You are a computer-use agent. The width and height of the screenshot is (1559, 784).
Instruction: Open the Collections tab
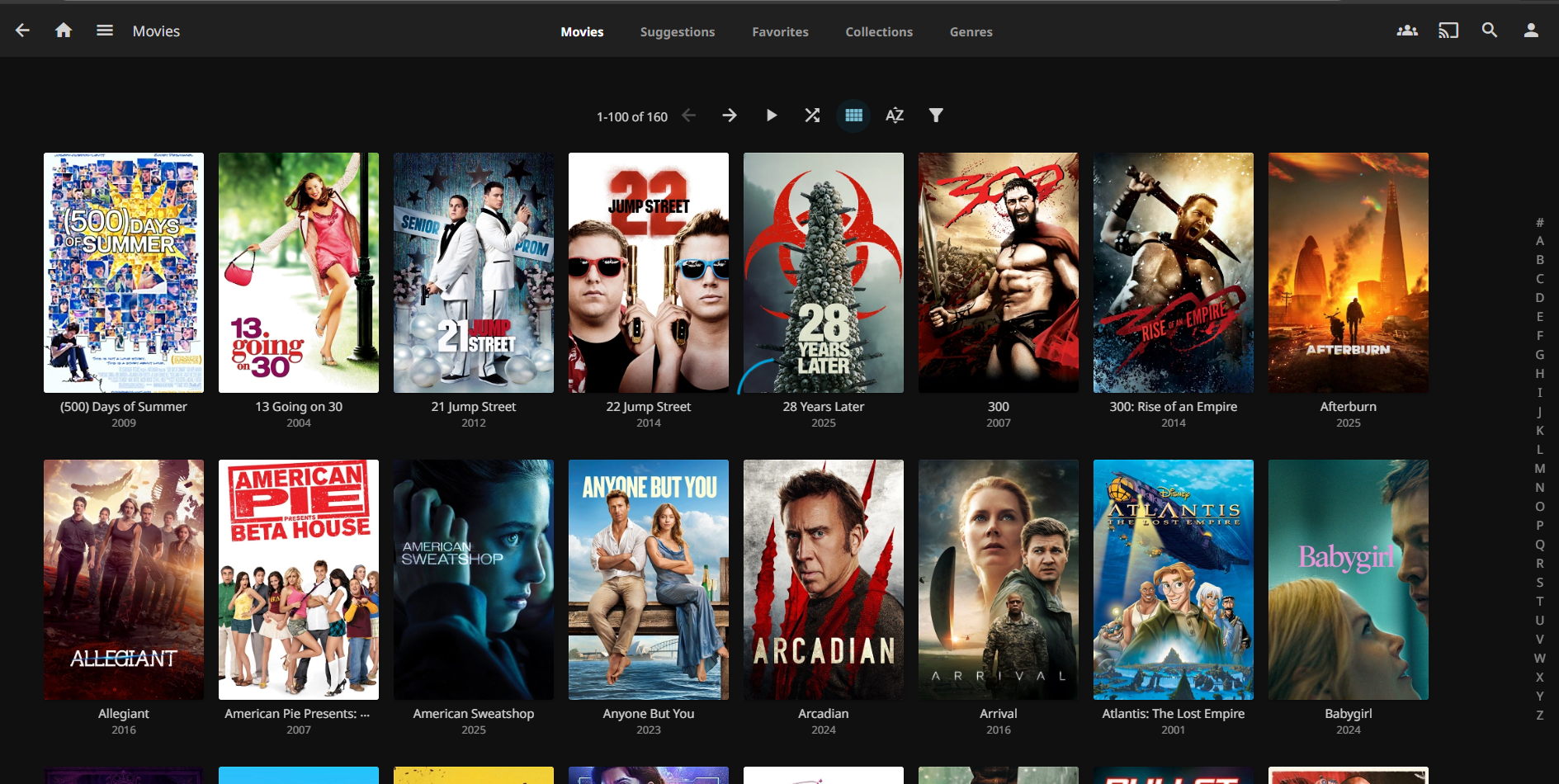pyautogui.click(x=879, y=32)
